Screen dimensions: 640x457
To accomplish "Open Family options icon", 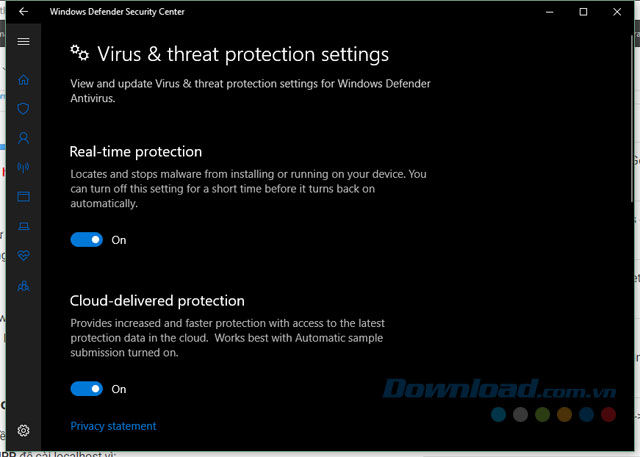I will point(24,285).
